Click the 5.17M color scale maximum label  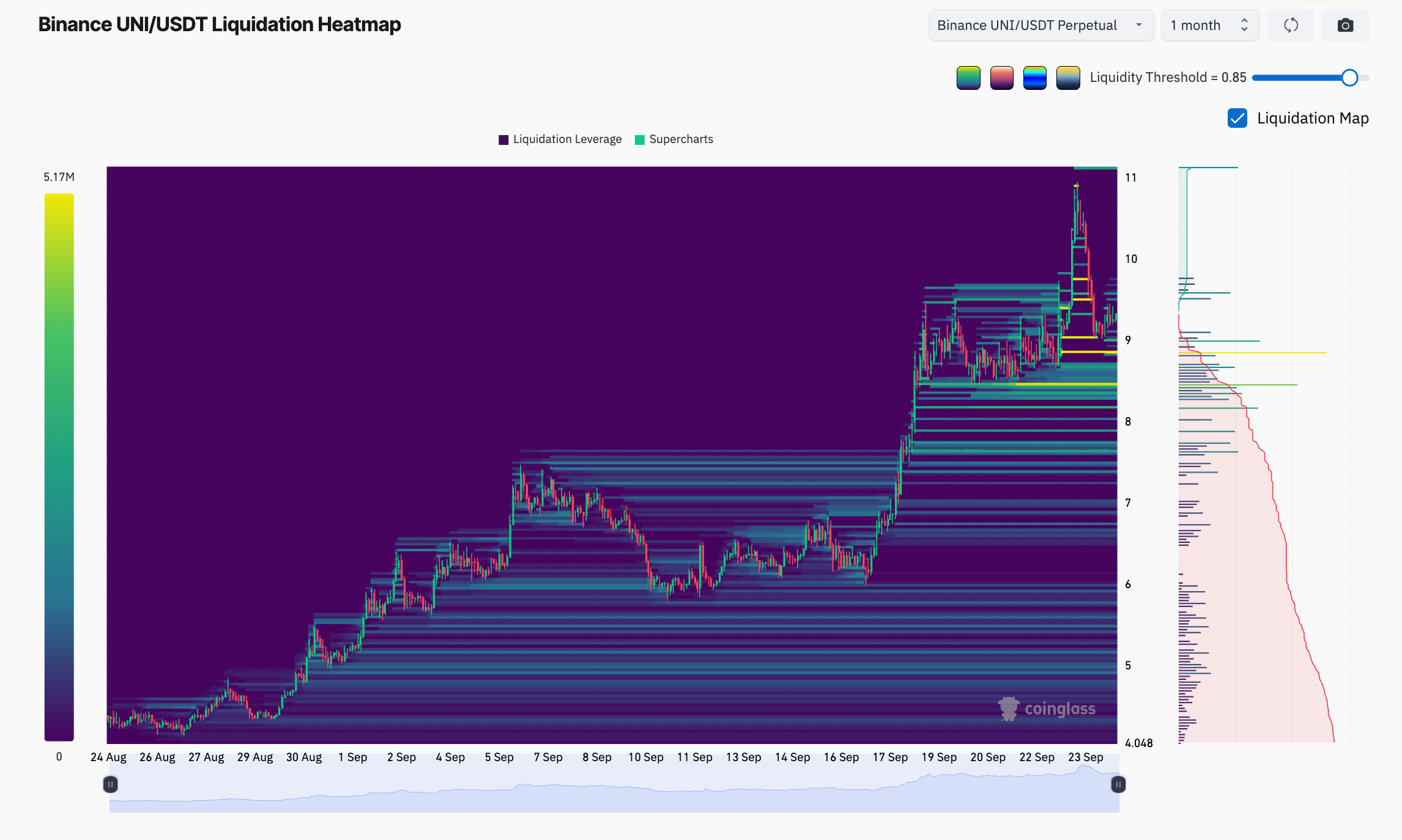tap(59, 177)
